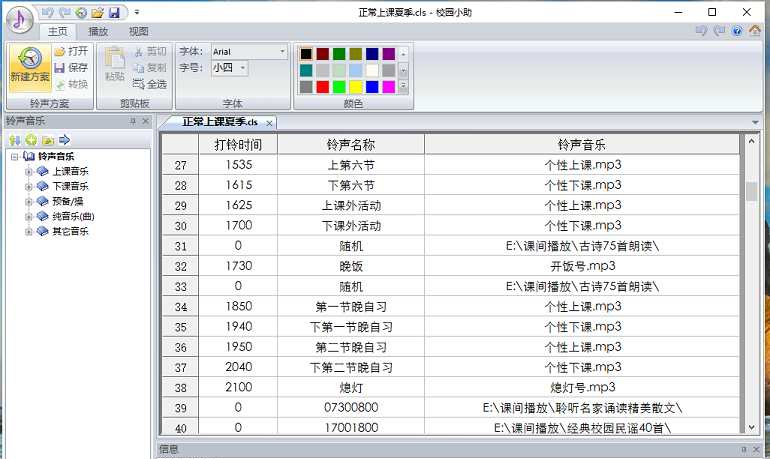Click the folder icon in 铃声音乐 toolbar
This screenshot has width=770, height=459.
point(48,140)
